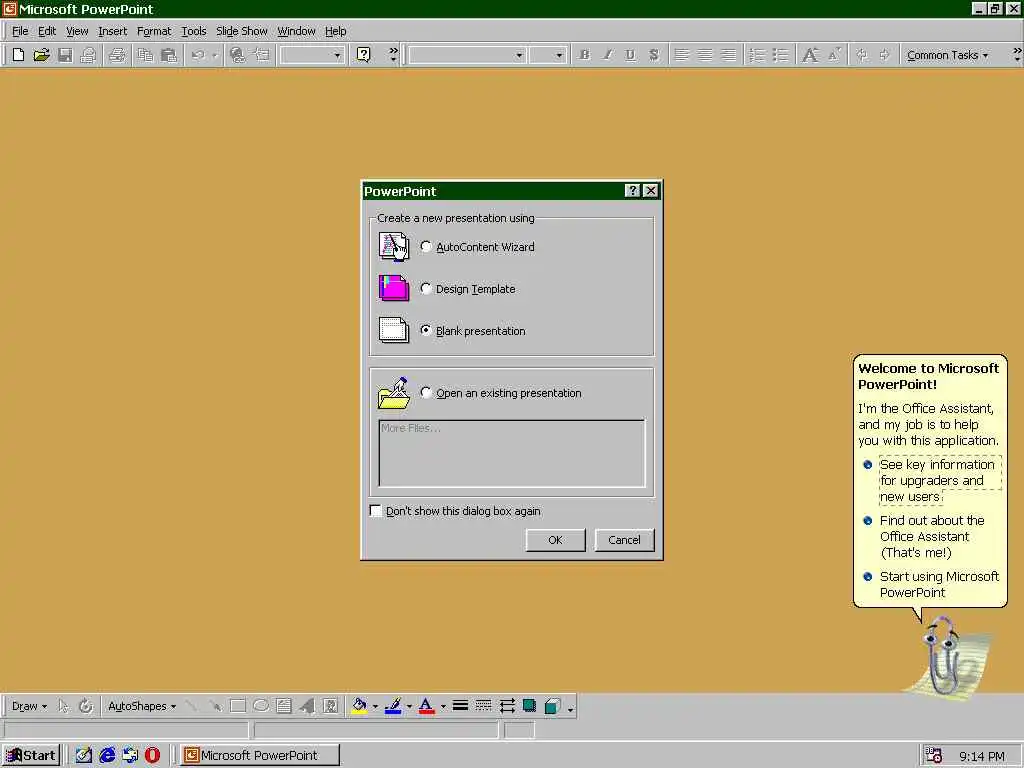Click the Print toolbar icon
1024x768 pixels.
117,55
